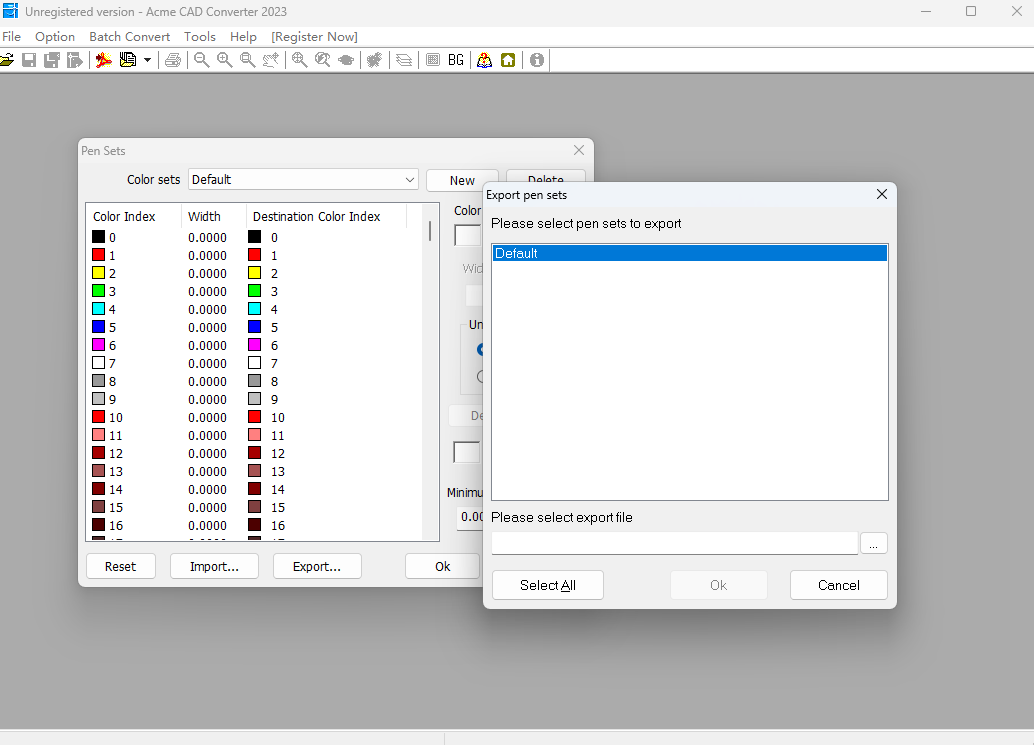Select the filled Units radio button
The image size is (1034, 745).
click(481, 349)
